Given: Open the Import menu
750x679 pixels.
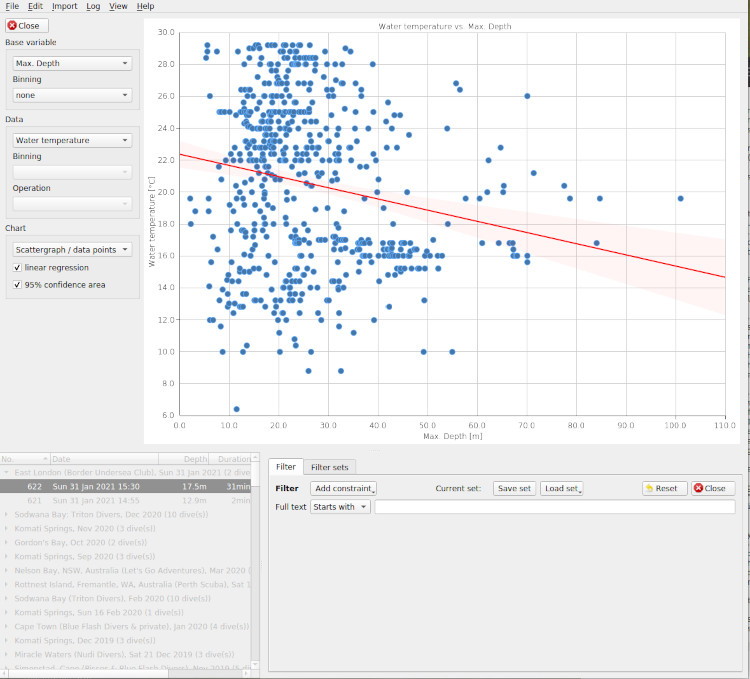Looking at the screenshot, I should click(x=64, y=6).
